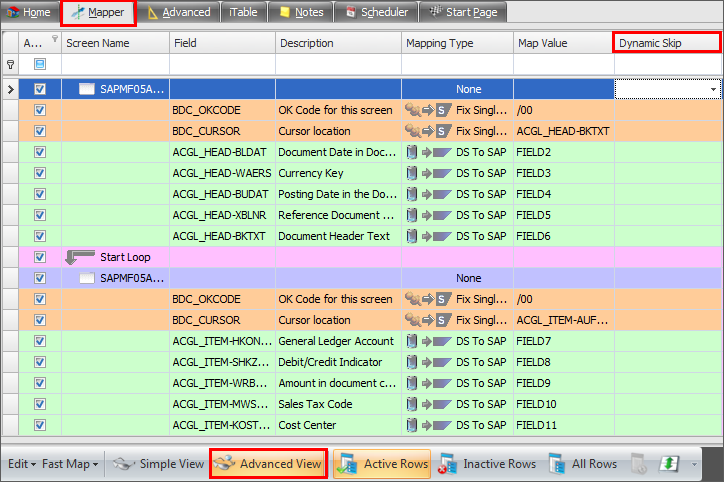Image resolution: width=724 pixels, height=482 pixels.
Task: Uncheck the General Ledger Account row checkbox
Action: pos(40,341)
